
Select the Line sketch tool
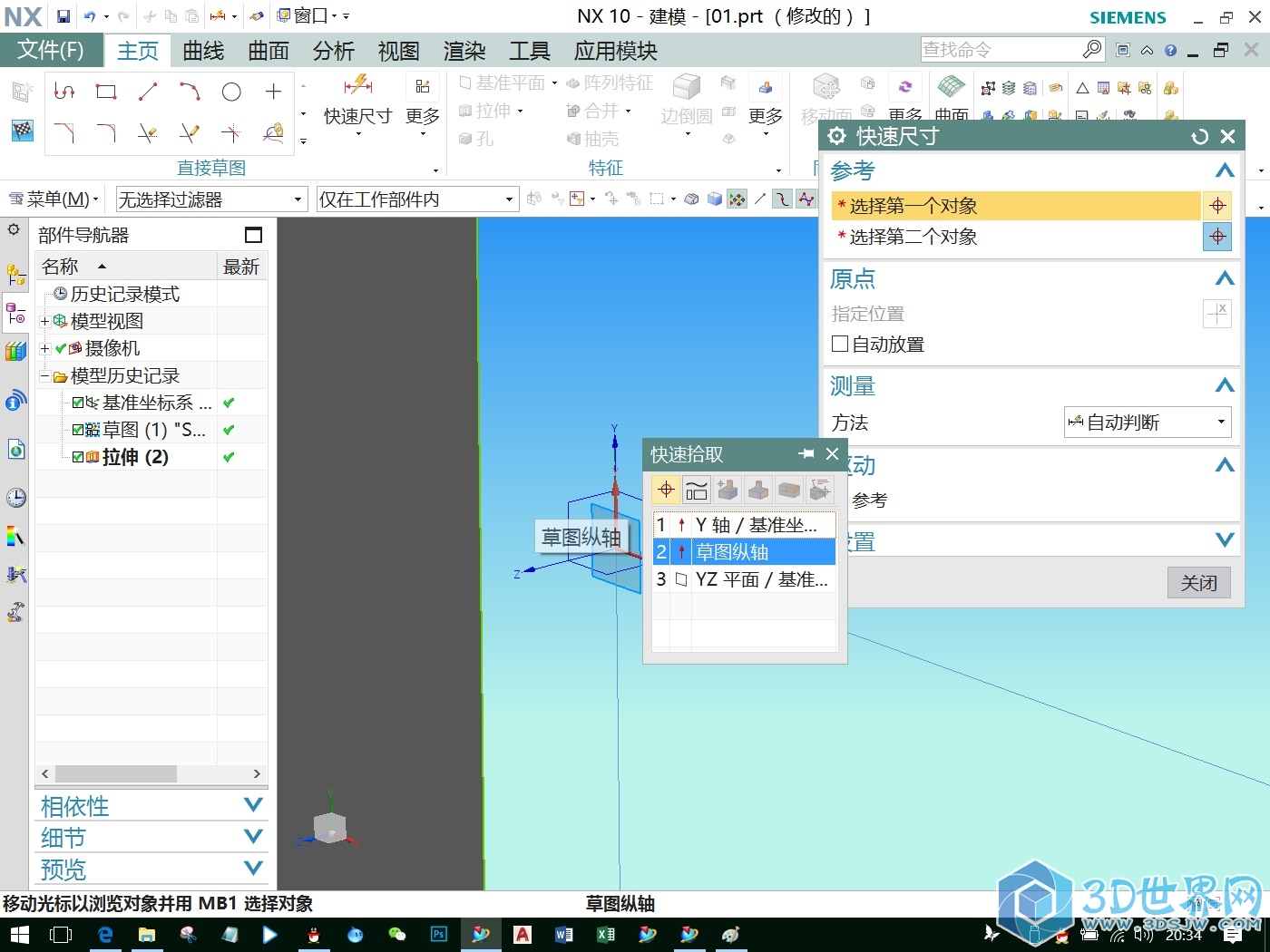[x=148, y=92]
